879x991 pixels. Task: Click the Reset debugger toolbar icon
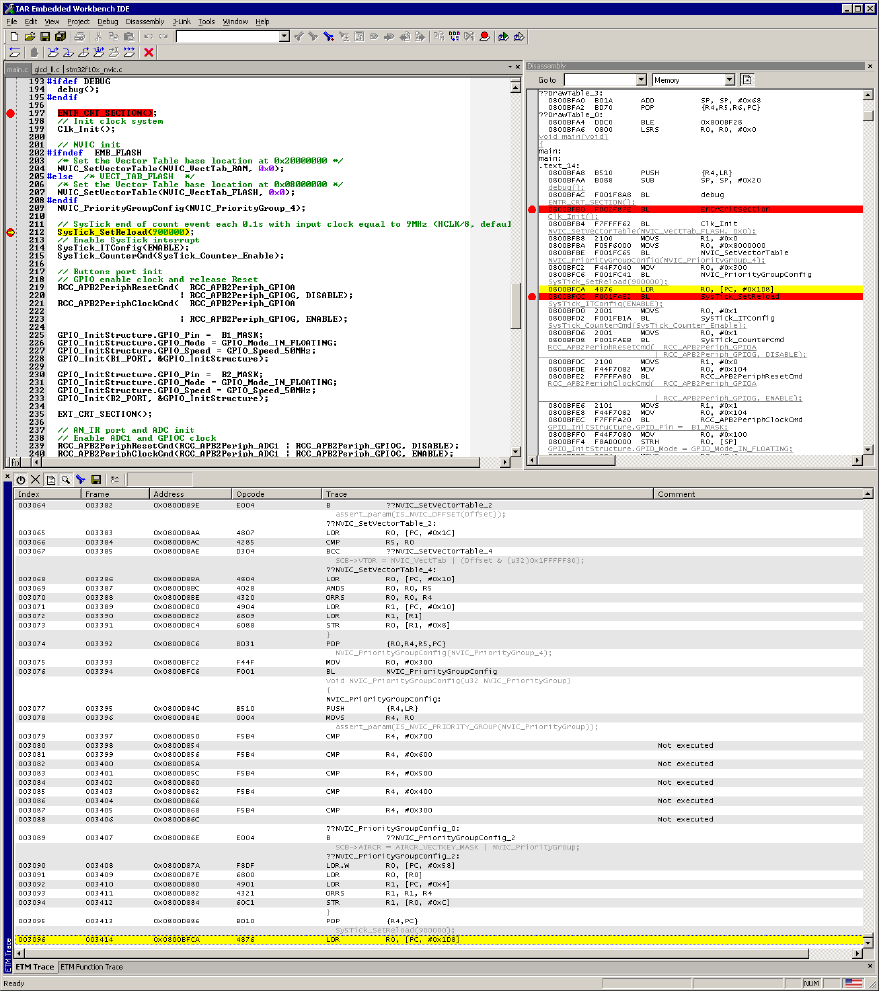(14, 52)
